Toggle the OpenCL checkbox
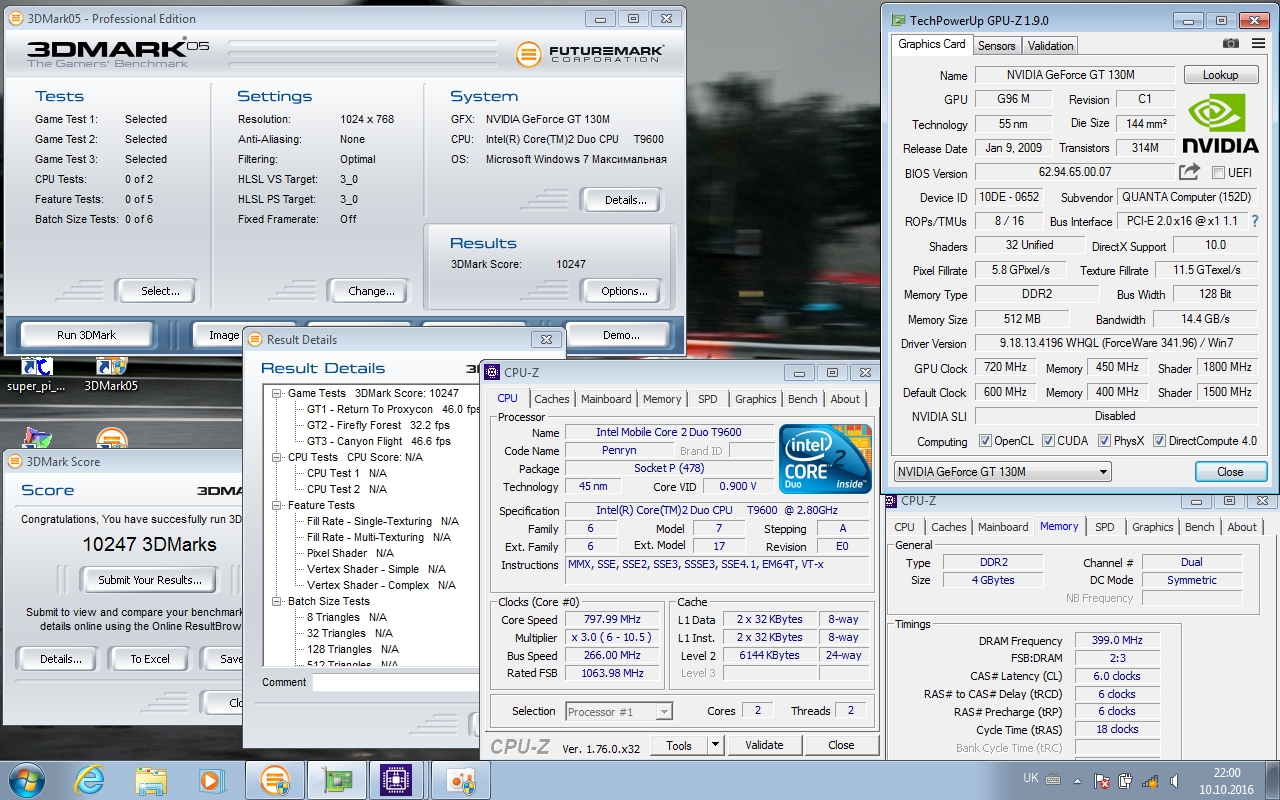 click(x=986, y=441)
